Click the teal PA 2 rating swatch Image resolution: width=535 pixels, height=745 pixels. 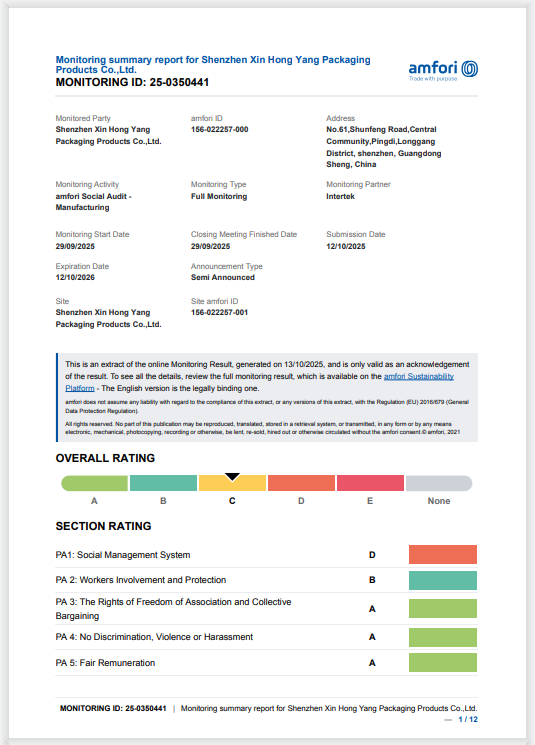click(443, 580)
